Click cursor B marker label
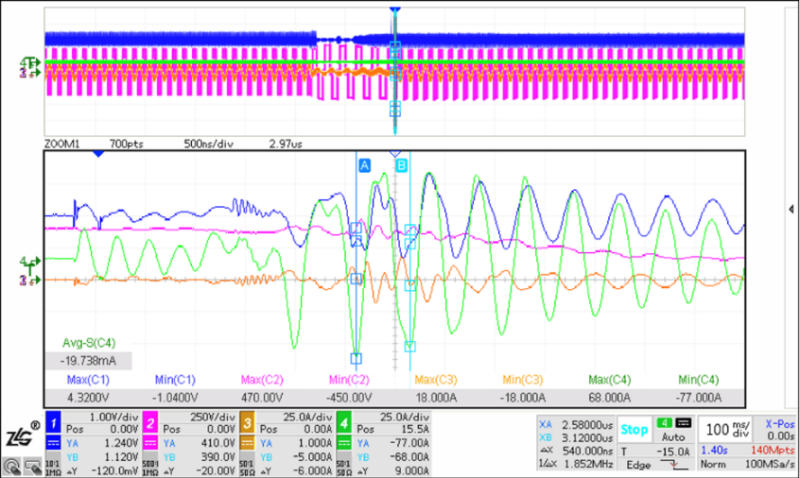 pos(401,164)
